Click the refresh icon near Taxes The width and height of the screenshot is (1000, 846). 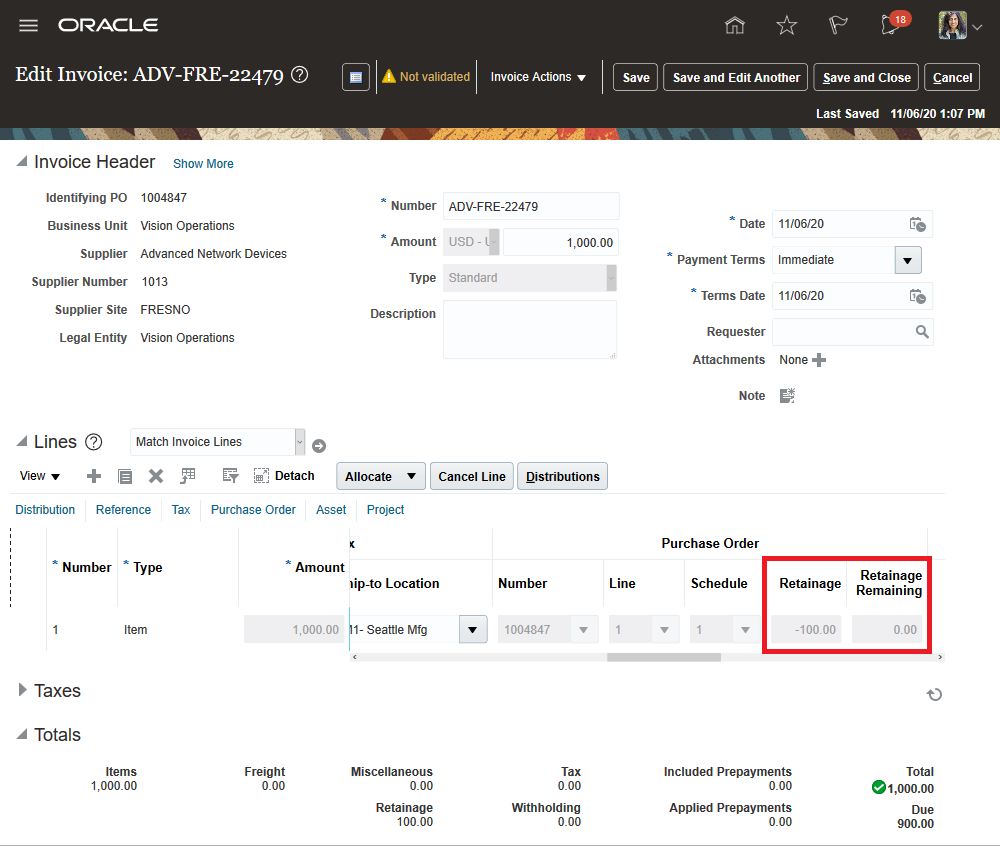[934, 694]
